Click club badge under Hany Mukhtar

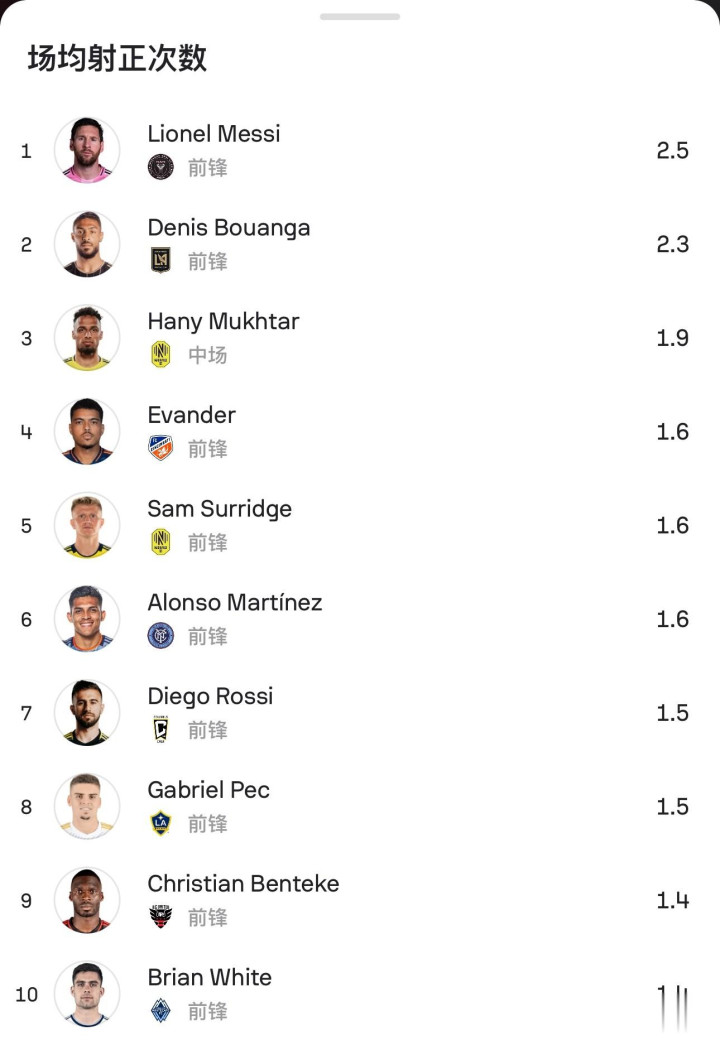click(160, 355)
